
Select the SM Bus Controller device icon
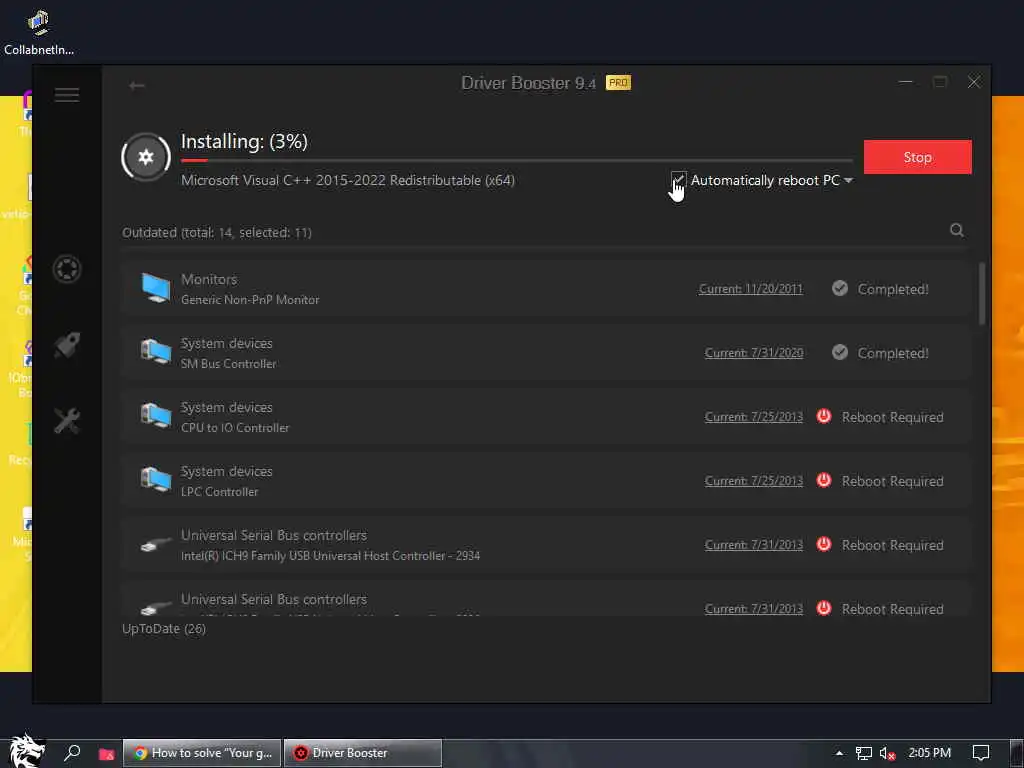pyautogui.click(x=156, y=351)
